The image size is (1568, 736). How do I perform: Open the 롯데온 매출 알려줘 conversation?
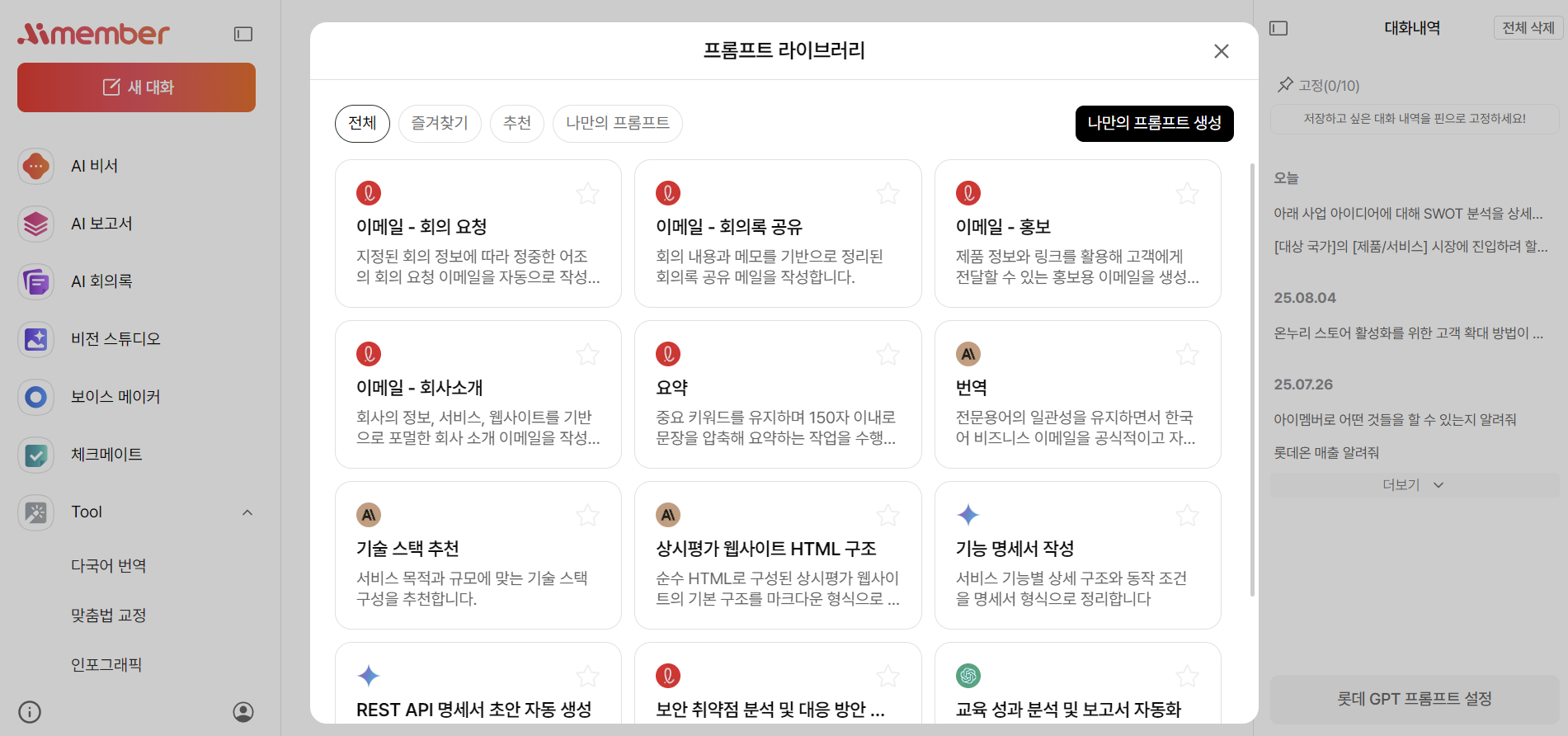(1326, 453)
